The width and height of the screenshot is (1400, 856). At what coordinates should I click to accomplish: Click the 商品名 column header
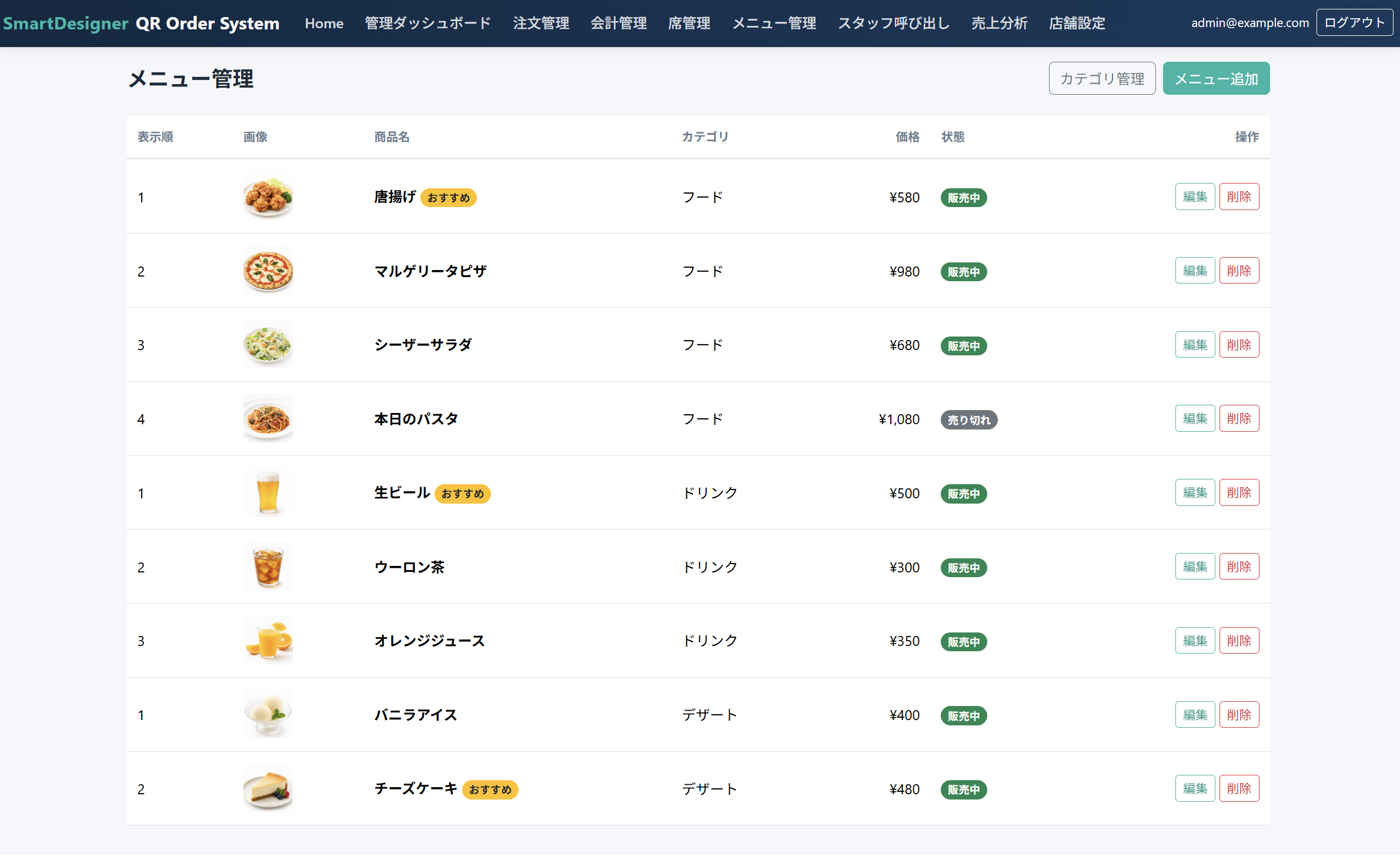(x=392, y=136)
